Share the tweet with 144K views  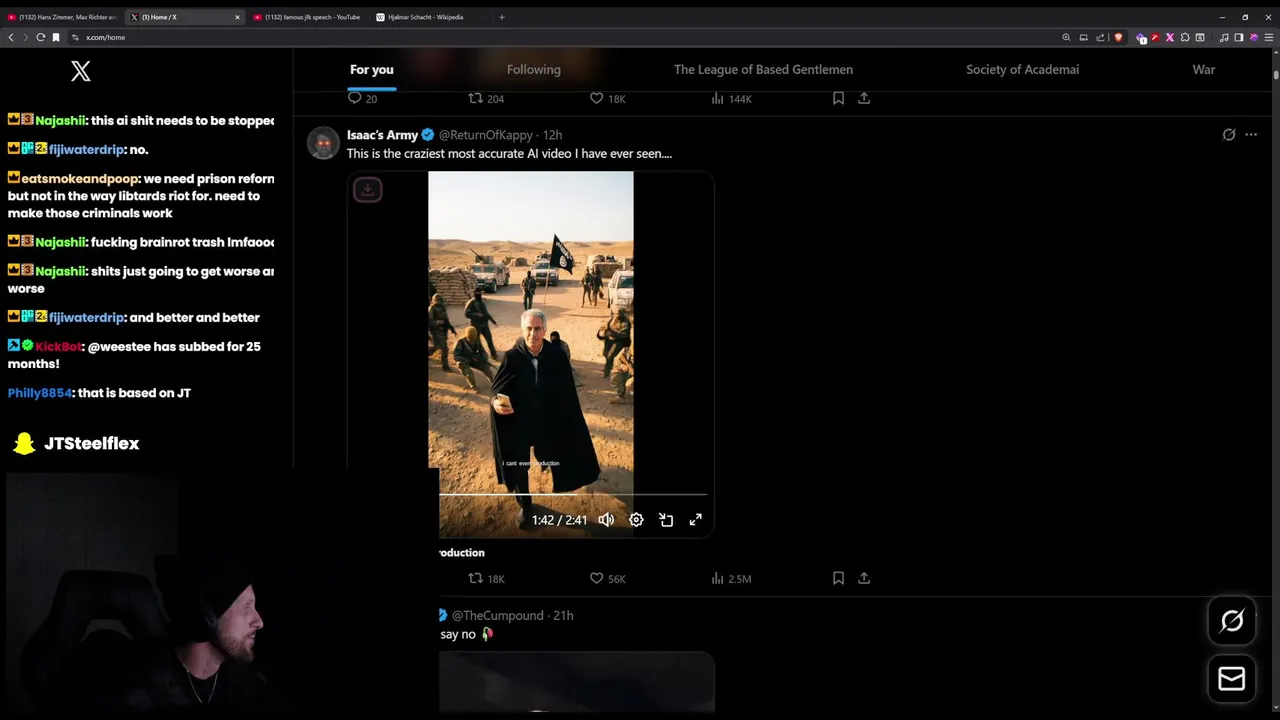864,98
